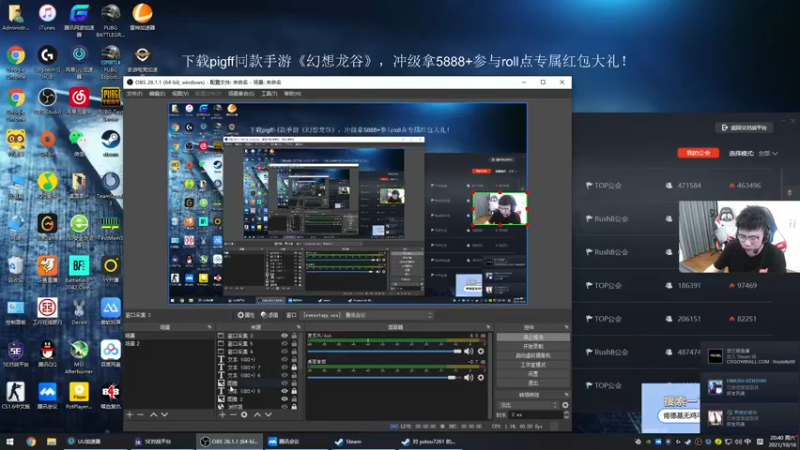The image size is (800, 450).
Task: Open Logitech G HUB desktop icon
Action: click(47, 62)
